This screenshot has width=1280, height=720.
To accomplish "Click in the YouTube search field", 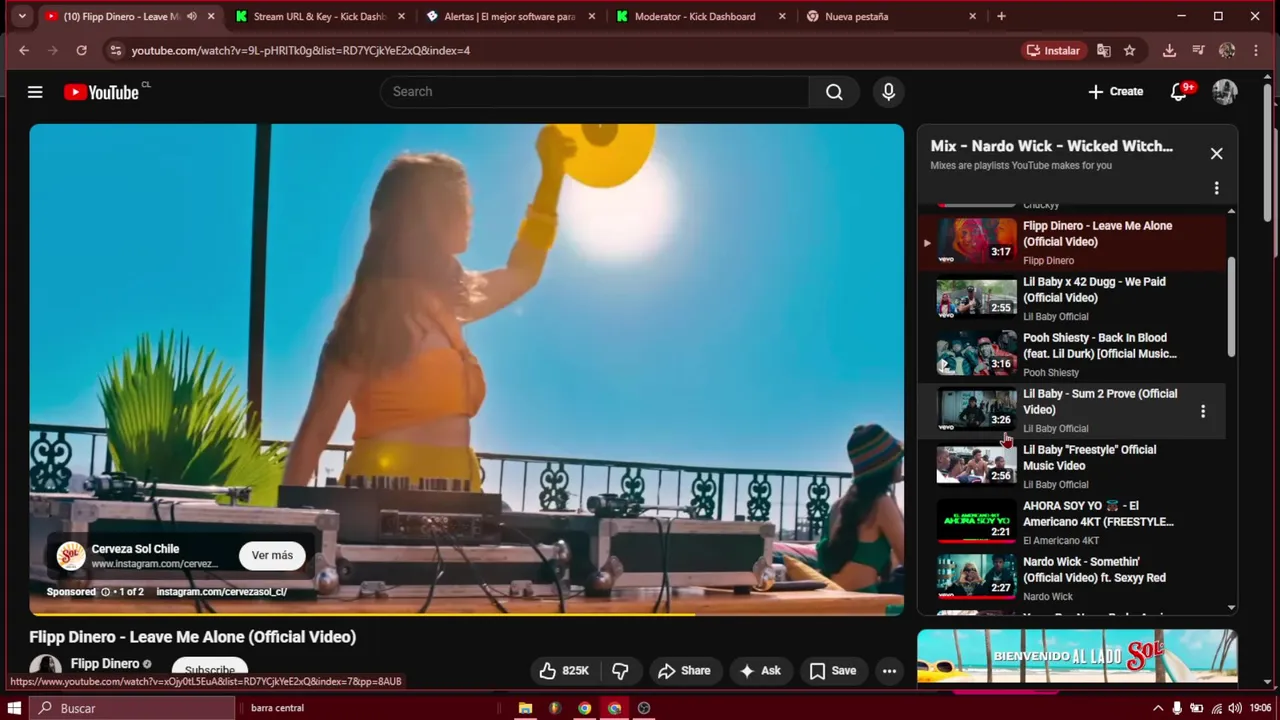I will pos(594,92).
